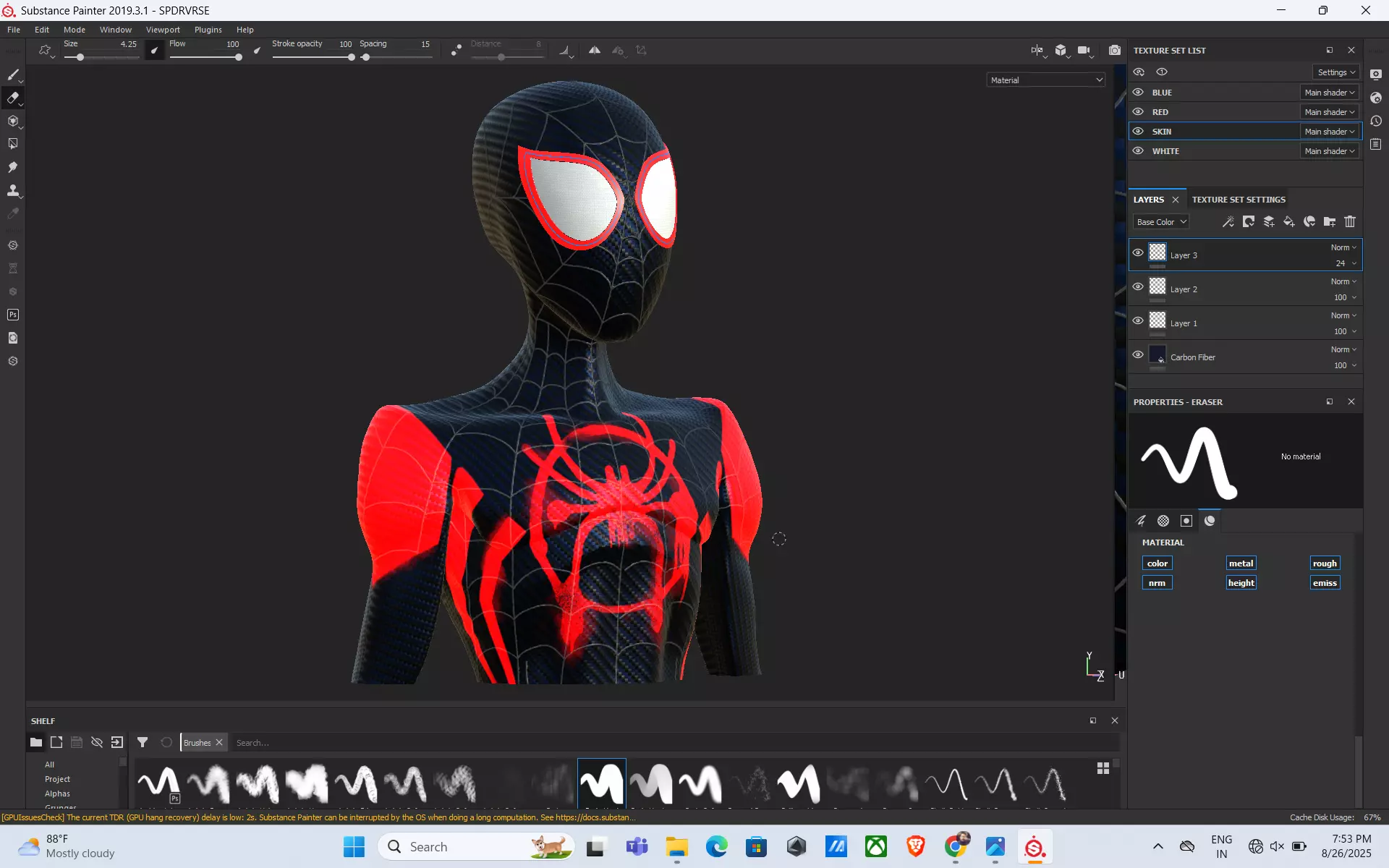
Task: Toggle the height material channel
Action: [x=1241, y=583]
